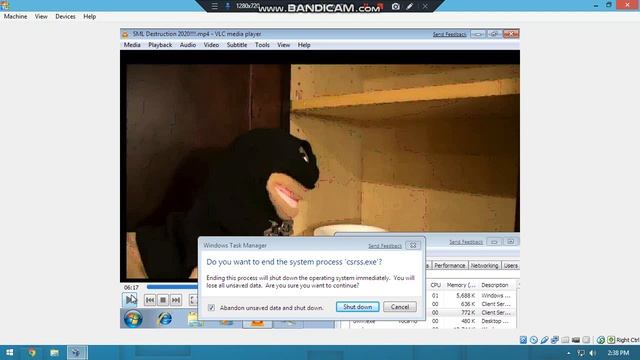This screenshot has height=360, width=640.
Task: Uncheck Abandon unsaved data and shut down
Action: pos(211,307)
